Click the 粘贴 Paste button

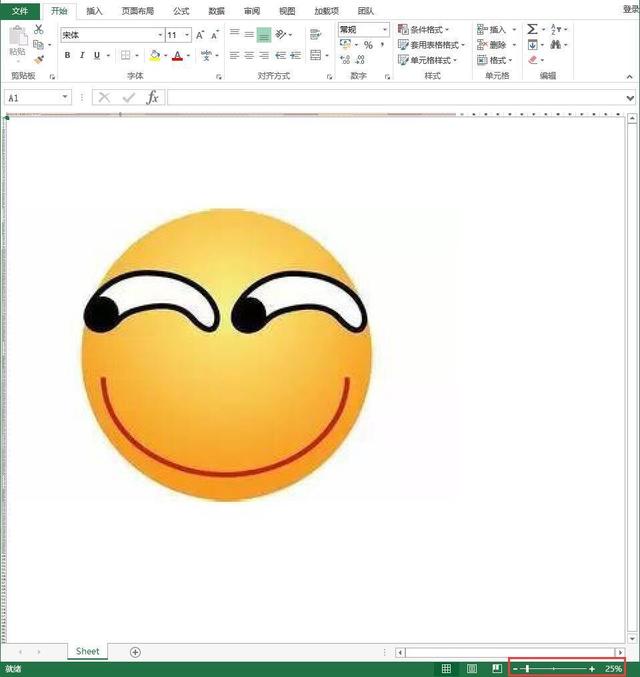[x=18, y=41]
